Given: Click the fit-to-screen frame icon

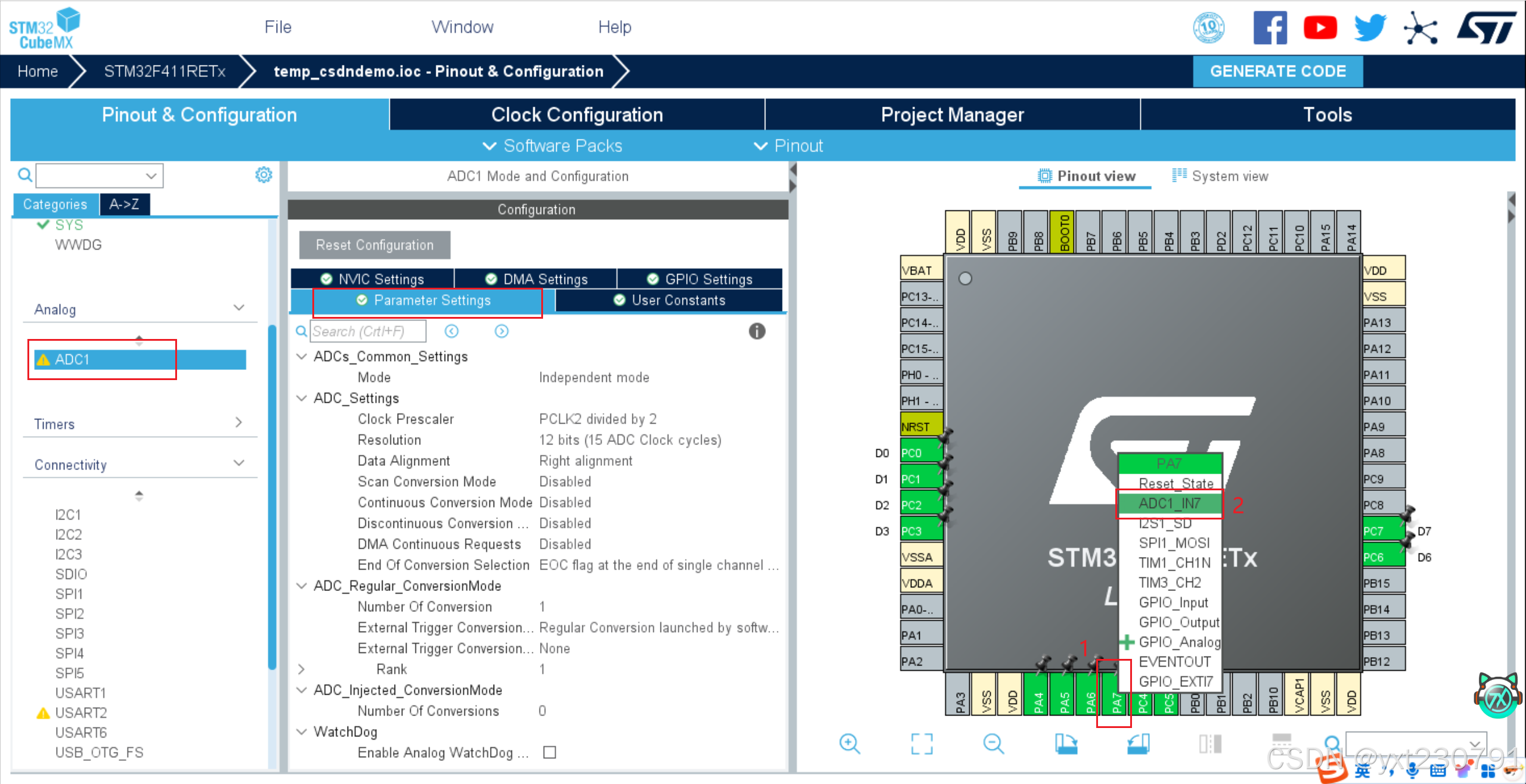Looking at the screenshot, I should coord(922,743).
